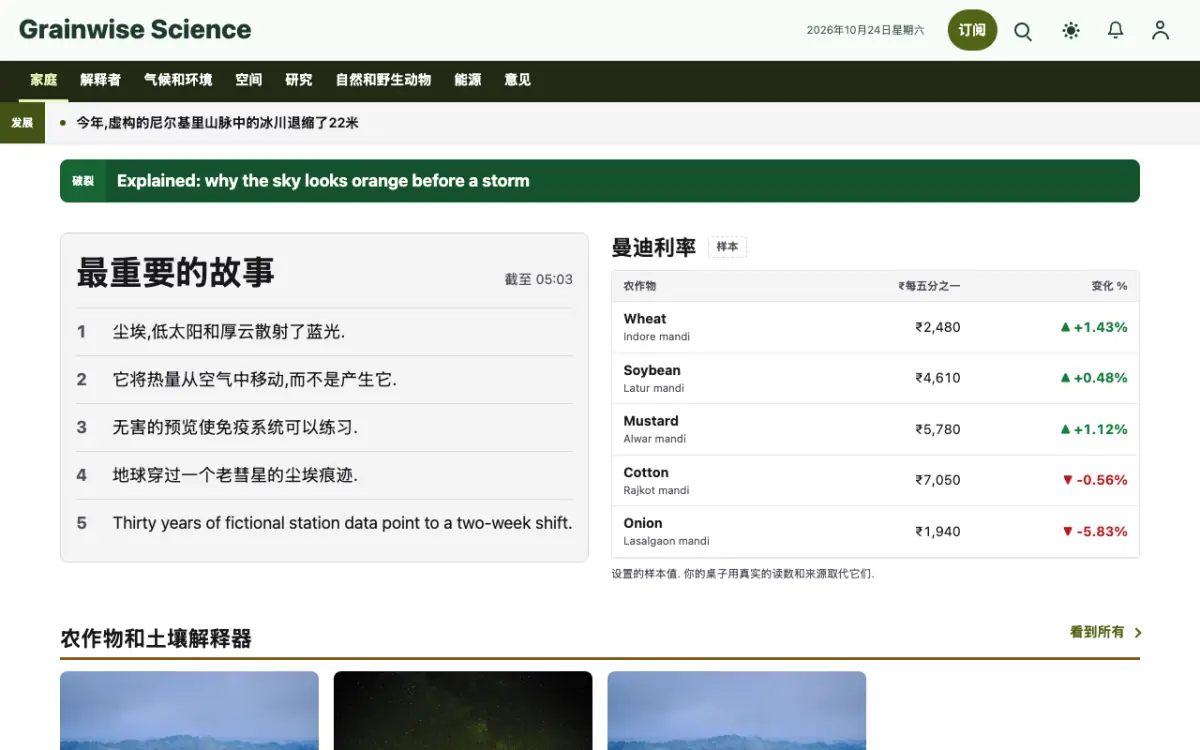Open top story 5 about station data
The image size is (1200, 750).
click(x=325, y=523)
